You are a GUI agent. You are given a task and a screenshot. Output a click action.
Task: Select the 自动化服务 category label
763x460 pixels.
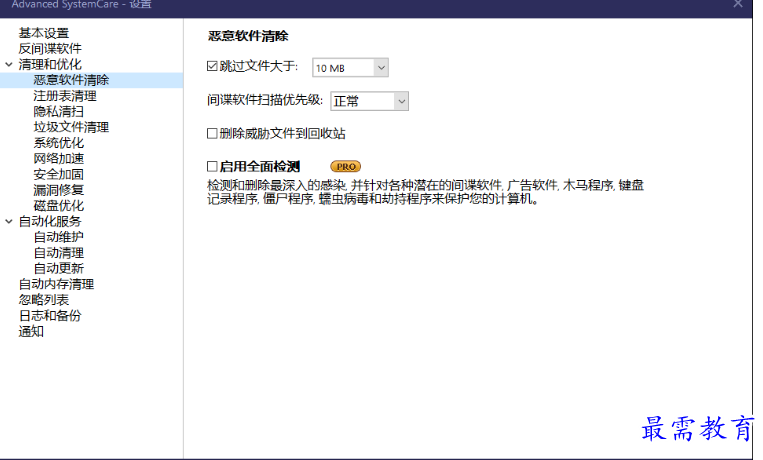point(50,221)
